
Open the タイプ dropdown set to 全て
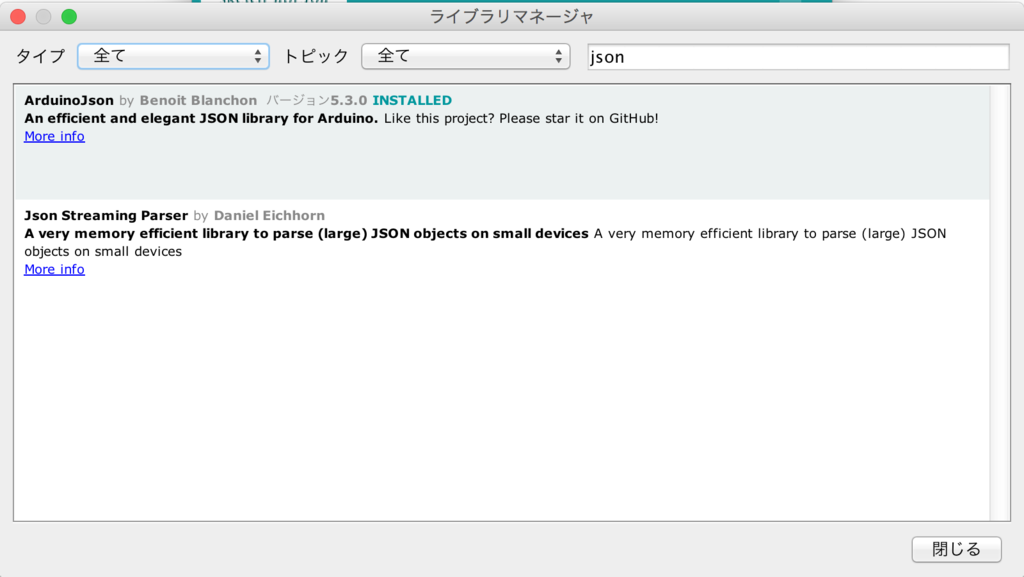pyautogui.click(x=173, y=56)
